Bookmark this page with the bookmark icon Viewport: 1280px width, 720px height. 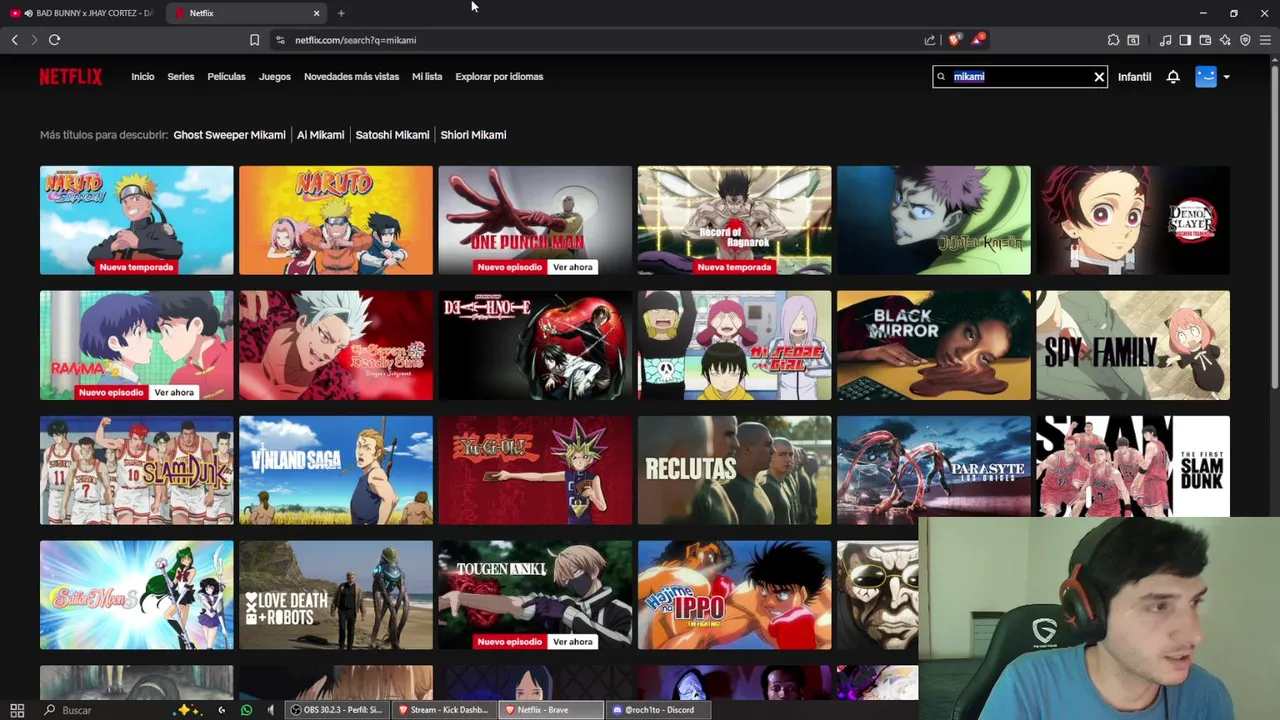point(254,40)
